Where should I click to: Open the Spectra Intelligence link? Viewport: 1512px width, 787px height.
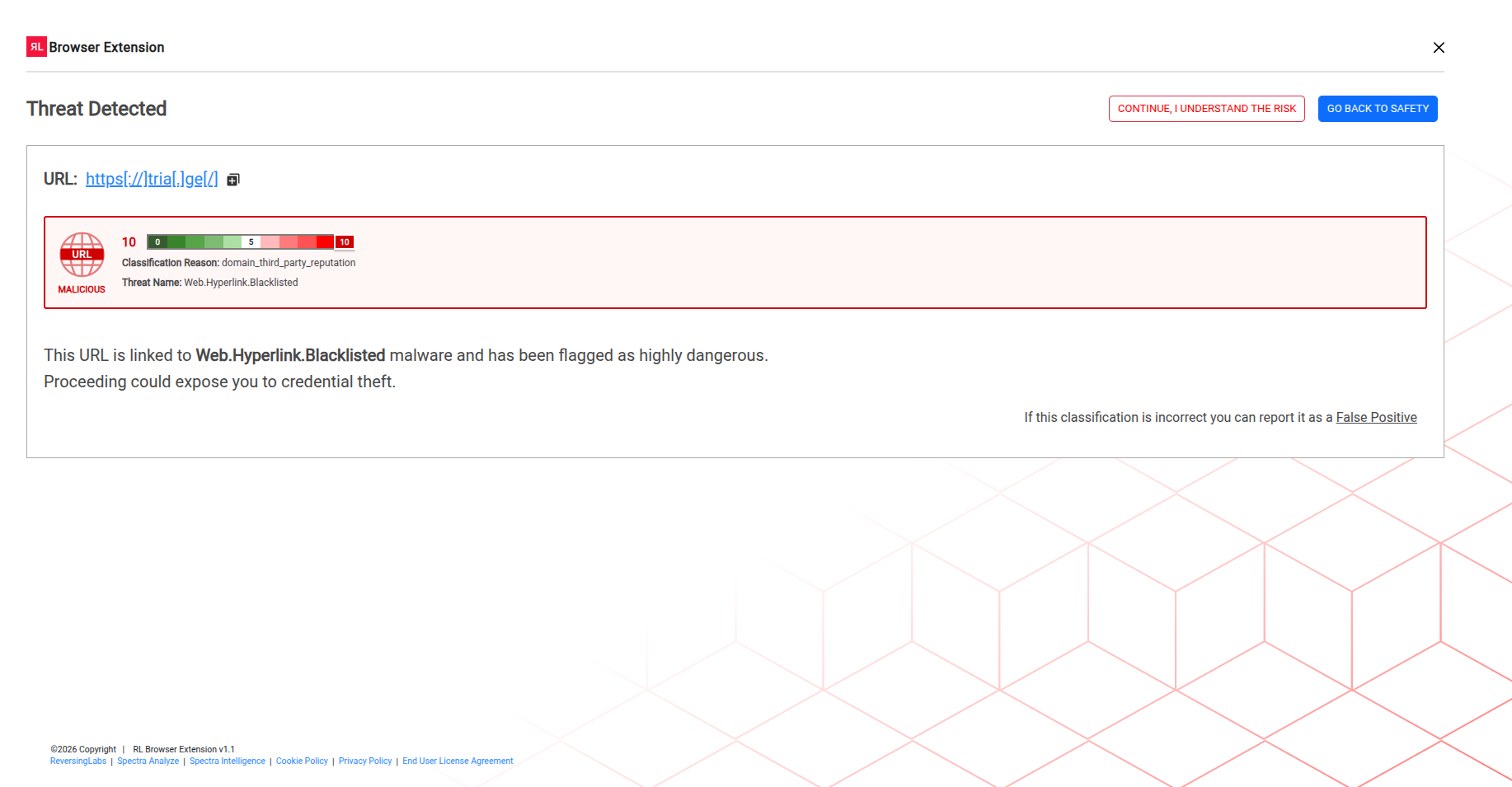(228, 761)
